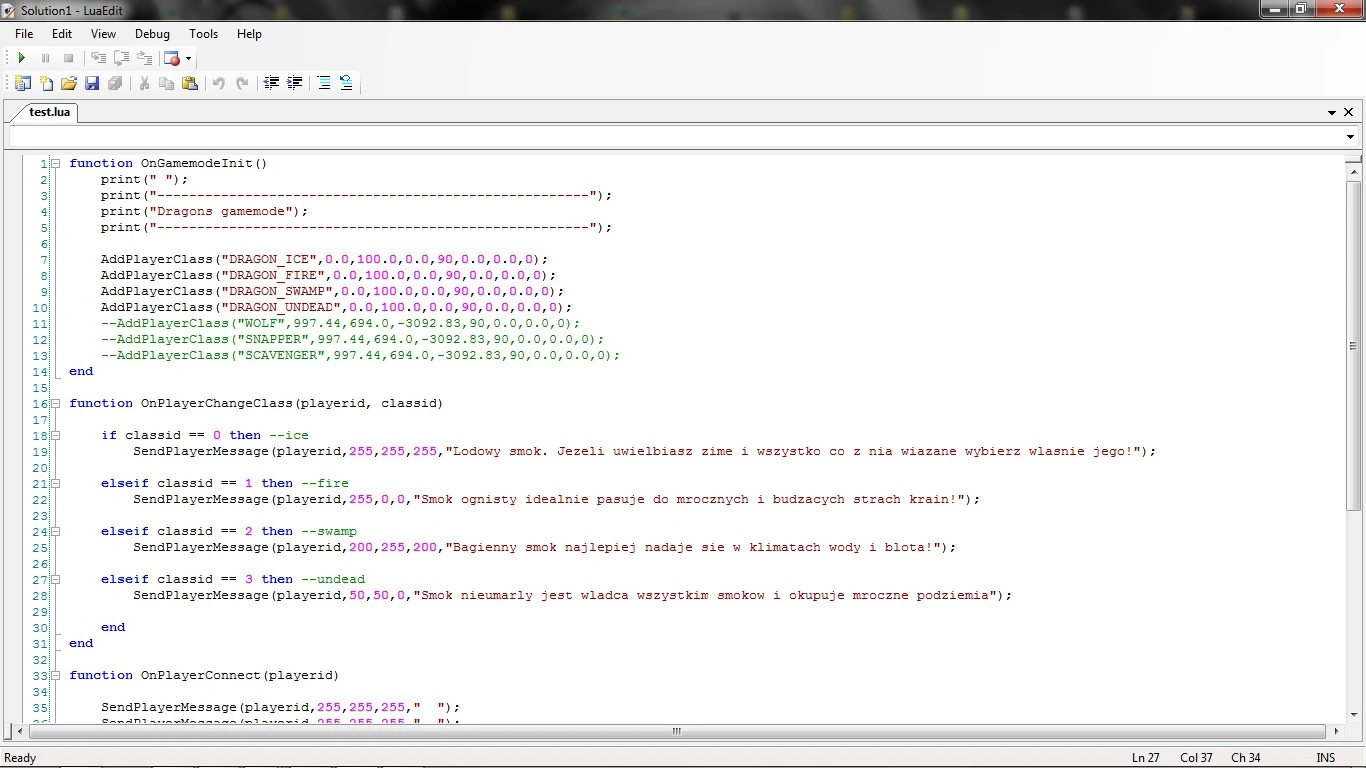Click the Indent selection icon
The height and width of the screenshot is (768, 1366).
point(295,83)
